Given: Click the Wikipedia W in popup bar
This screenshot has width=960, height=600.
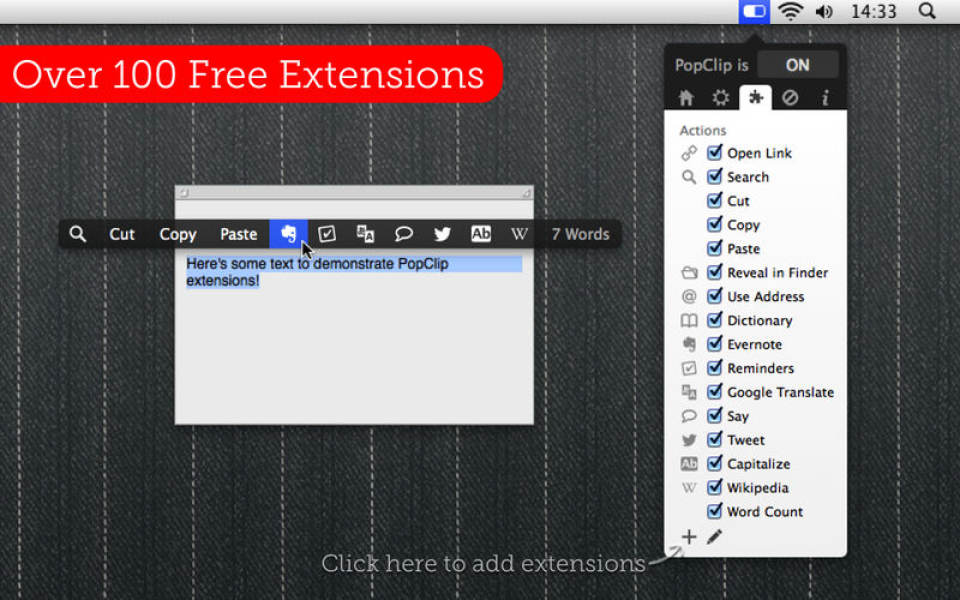Looking at the screenshot, I should [519, 234].
